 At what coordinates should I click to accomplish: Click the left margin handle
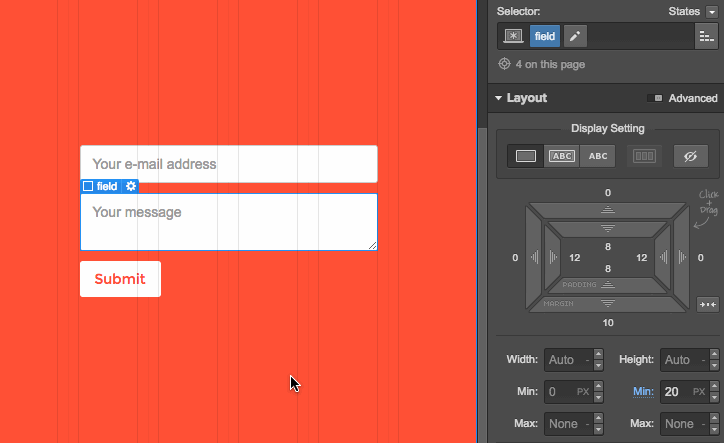coord(534,257)
